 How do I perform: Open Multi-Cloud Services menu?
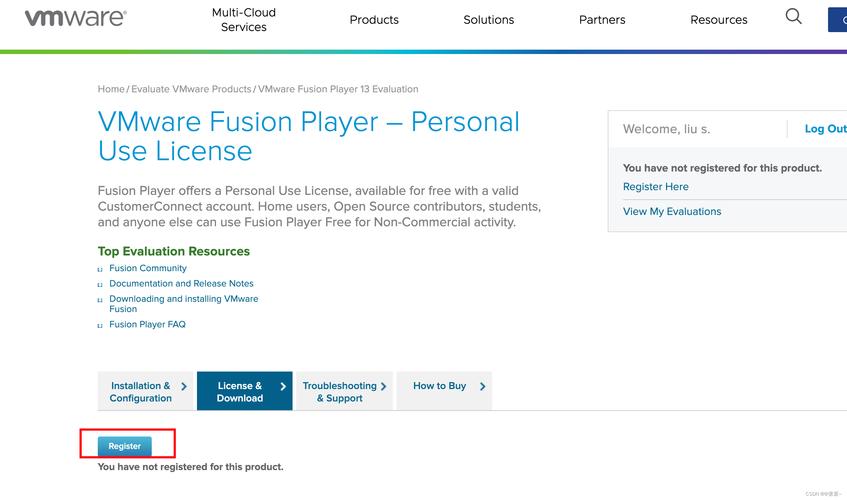pyautogui.click(x=244, y=19)
